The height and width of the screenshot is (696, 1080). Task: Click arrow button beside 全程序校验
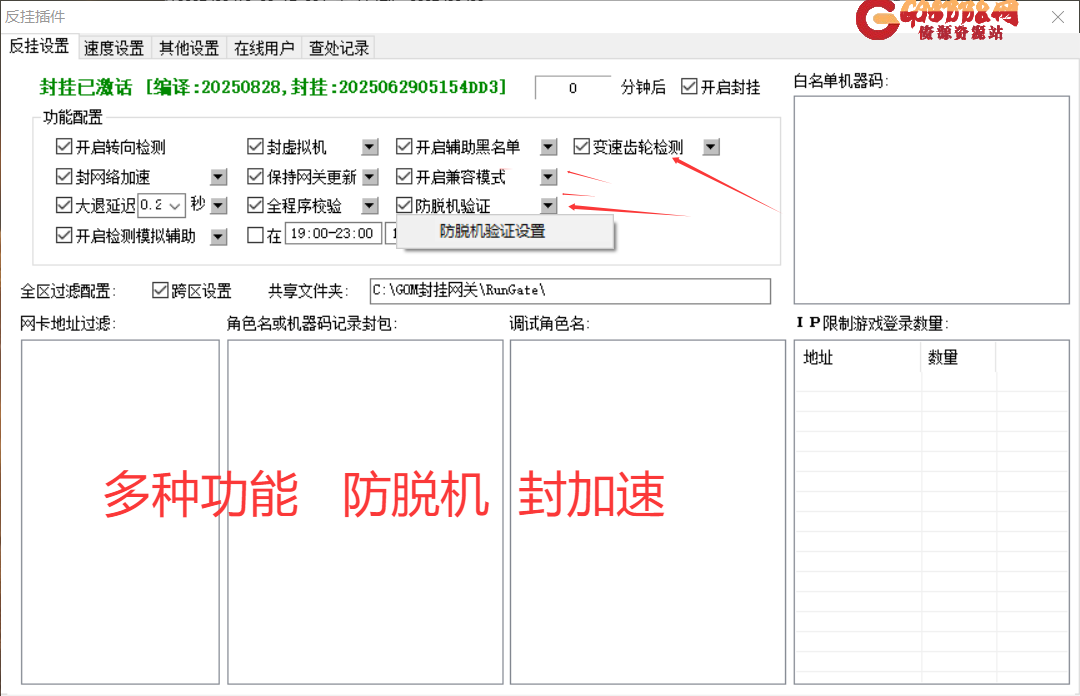point(370,206)
